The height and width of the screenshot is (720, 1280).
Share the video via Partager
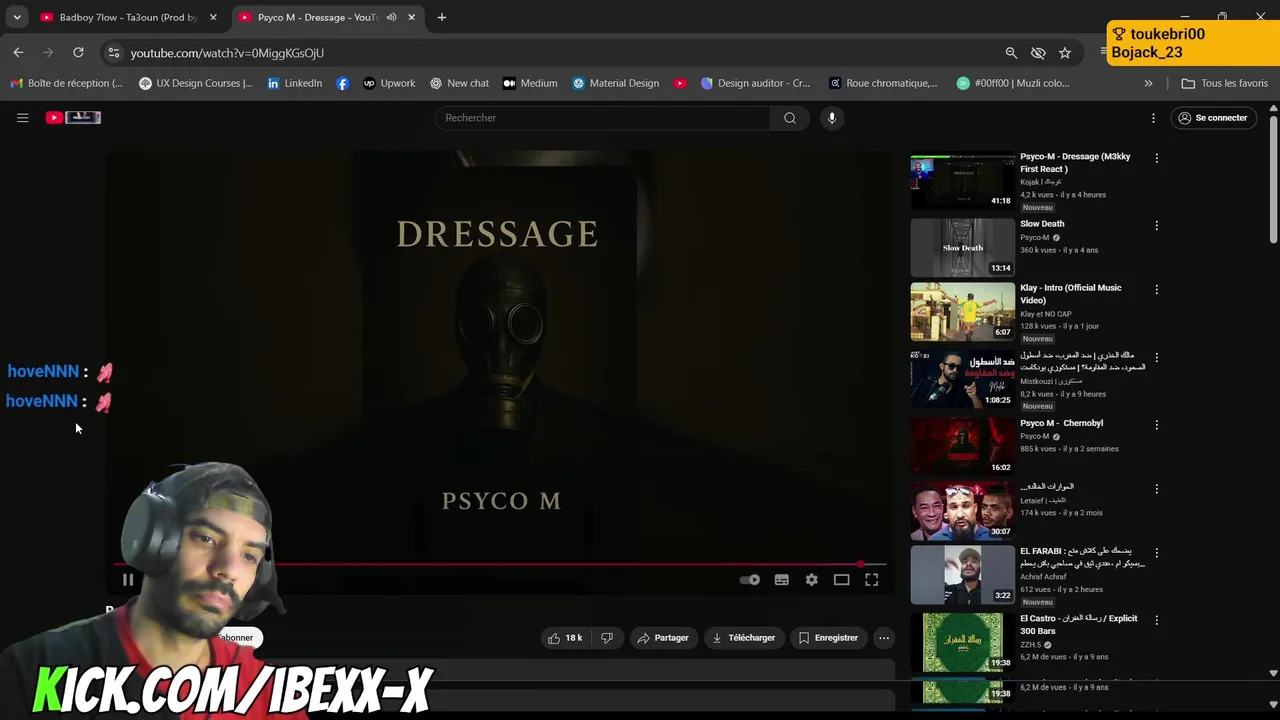663,638
